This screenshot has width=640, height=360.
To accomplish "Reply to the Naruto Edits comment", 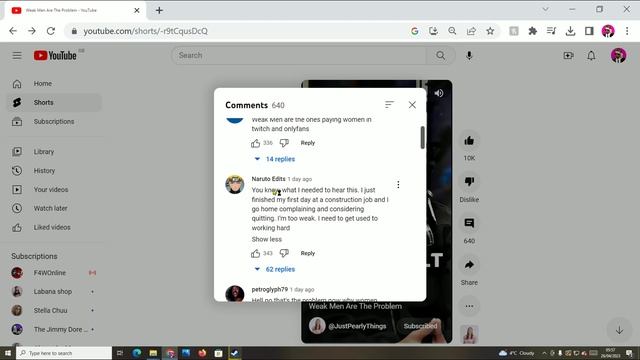I will click(308, 253).
